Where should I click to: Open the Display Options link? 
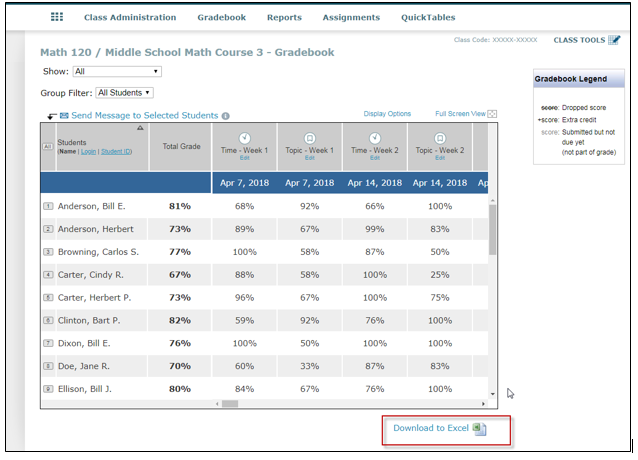387,114
